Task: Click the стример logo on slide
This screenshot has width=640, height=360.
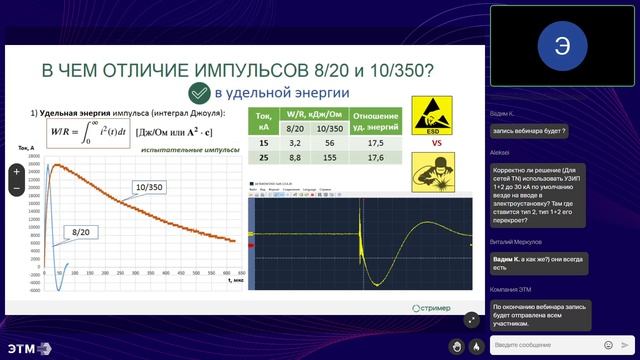Action: (x=431, y=308)
